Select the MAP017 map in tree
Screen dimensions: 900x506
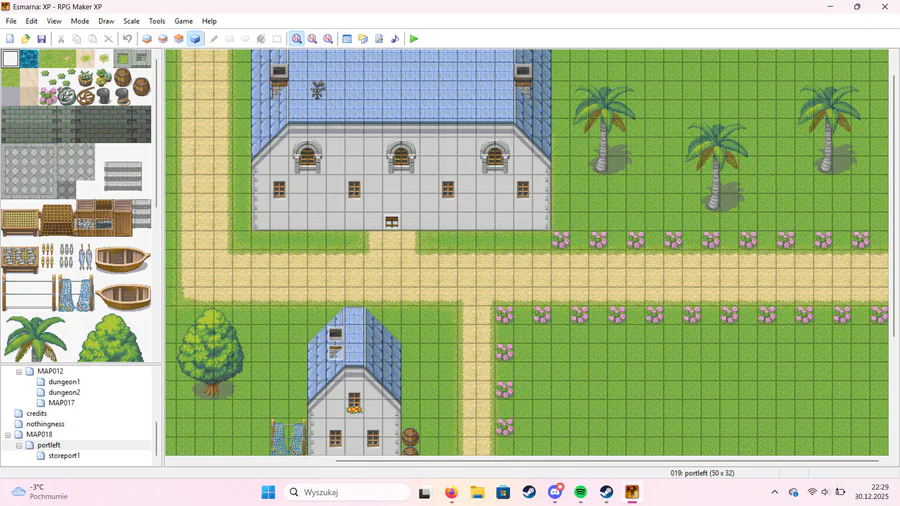click(61, 403)
